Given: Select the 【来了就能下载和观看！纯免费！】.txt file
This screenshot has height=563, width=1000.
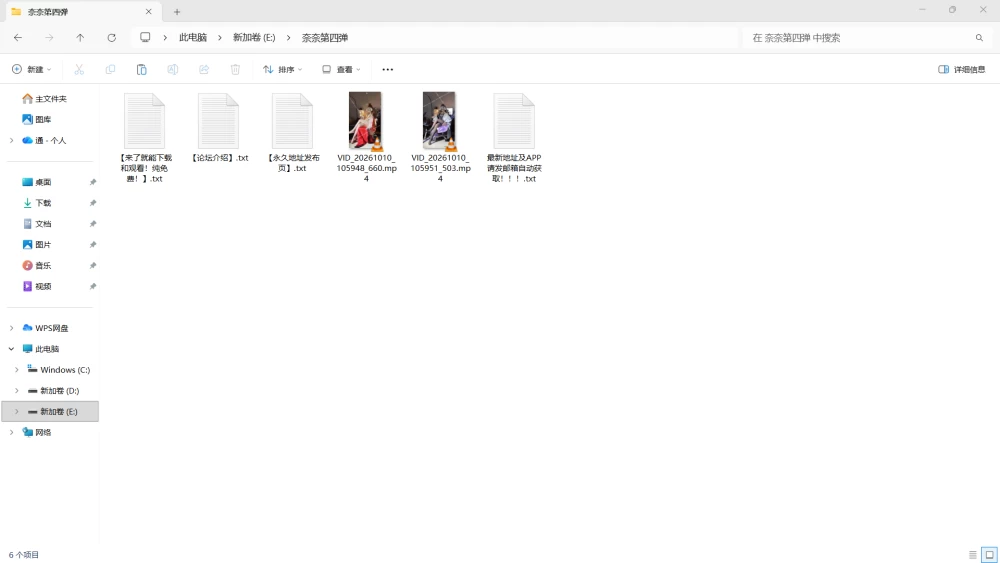Looking at the screenshot, I should pyautogui.click(x=145, y=138).
